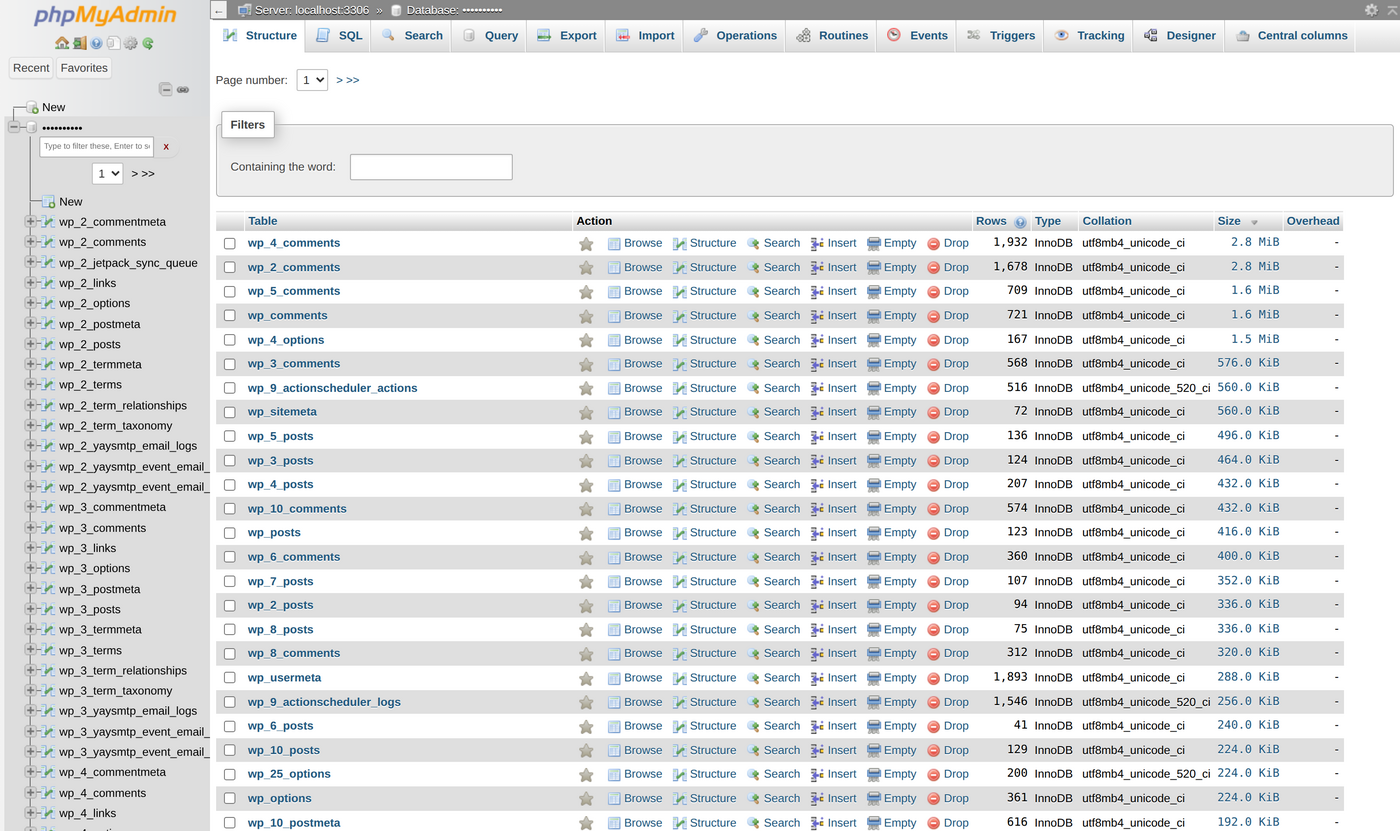
Task: Open wp_2_jetpack_sync_queue in tree
Action: (128, 263)
